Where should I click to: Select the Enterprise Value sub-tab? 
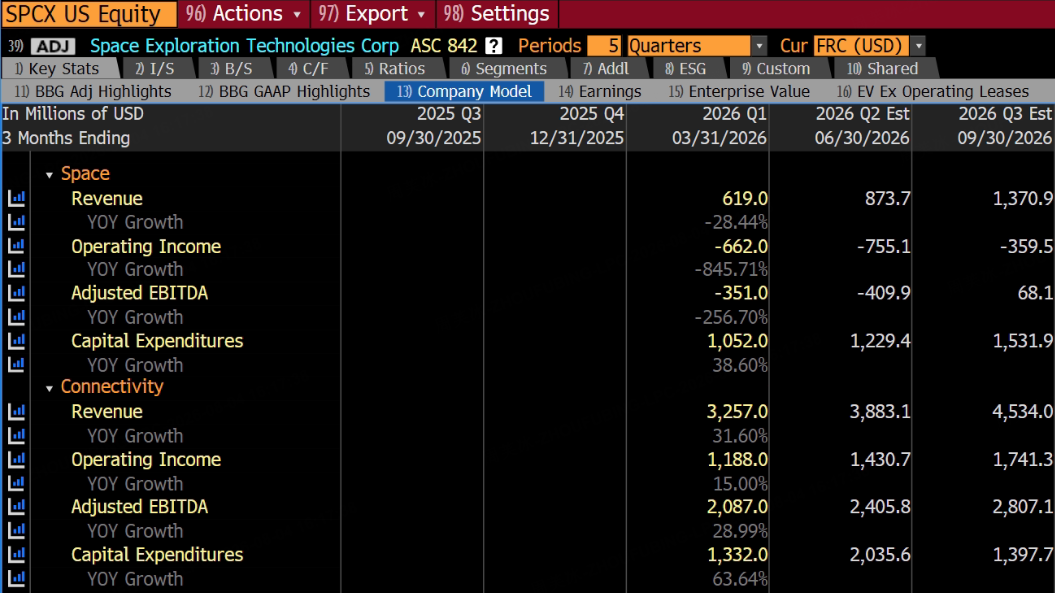(739, 91)
